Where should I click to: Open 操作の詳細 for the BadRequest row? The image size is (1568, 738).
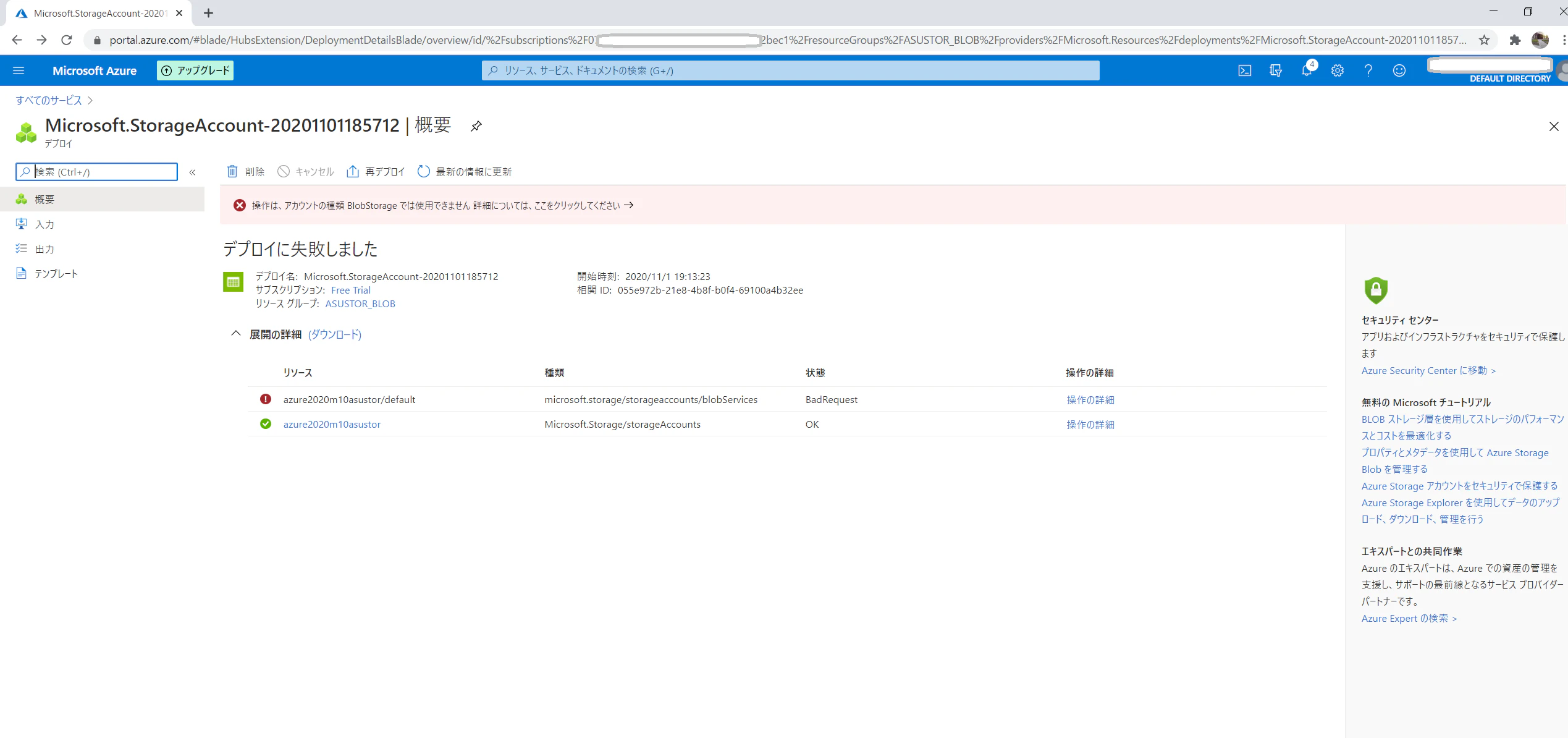click(1090, 400)
